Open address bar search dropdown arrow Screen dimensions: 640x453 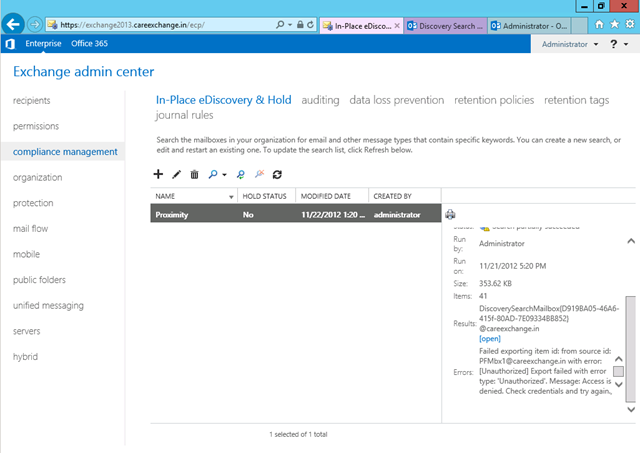pos(290,25)
